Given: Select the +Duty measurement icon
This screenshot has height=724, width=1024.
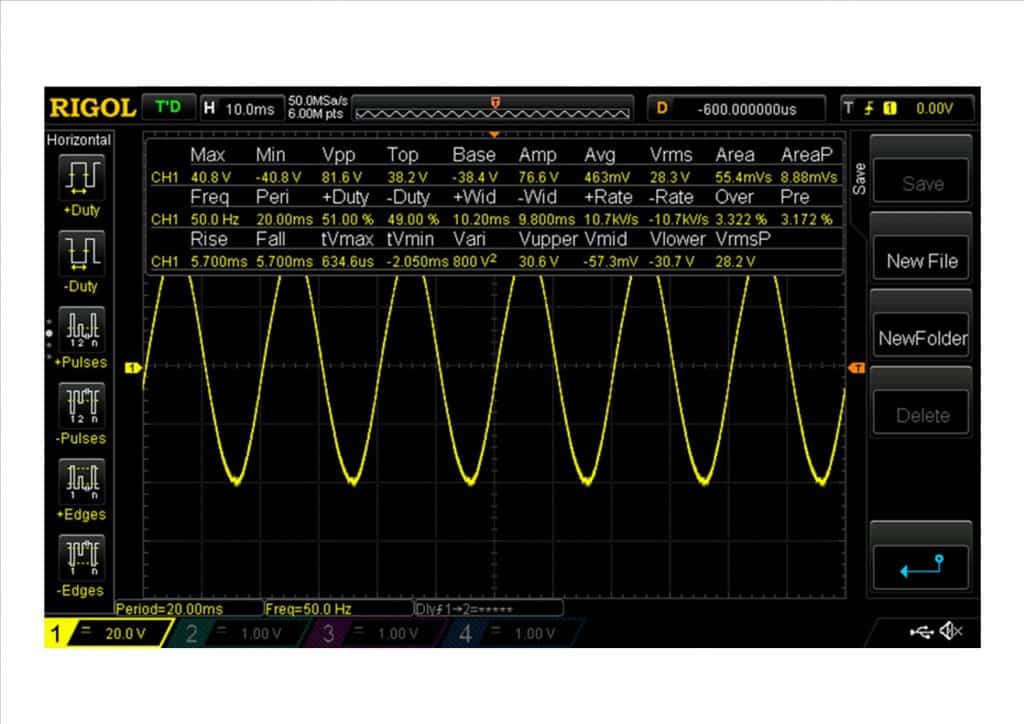Looking at the screenshot, I should [x=79, y=177].
